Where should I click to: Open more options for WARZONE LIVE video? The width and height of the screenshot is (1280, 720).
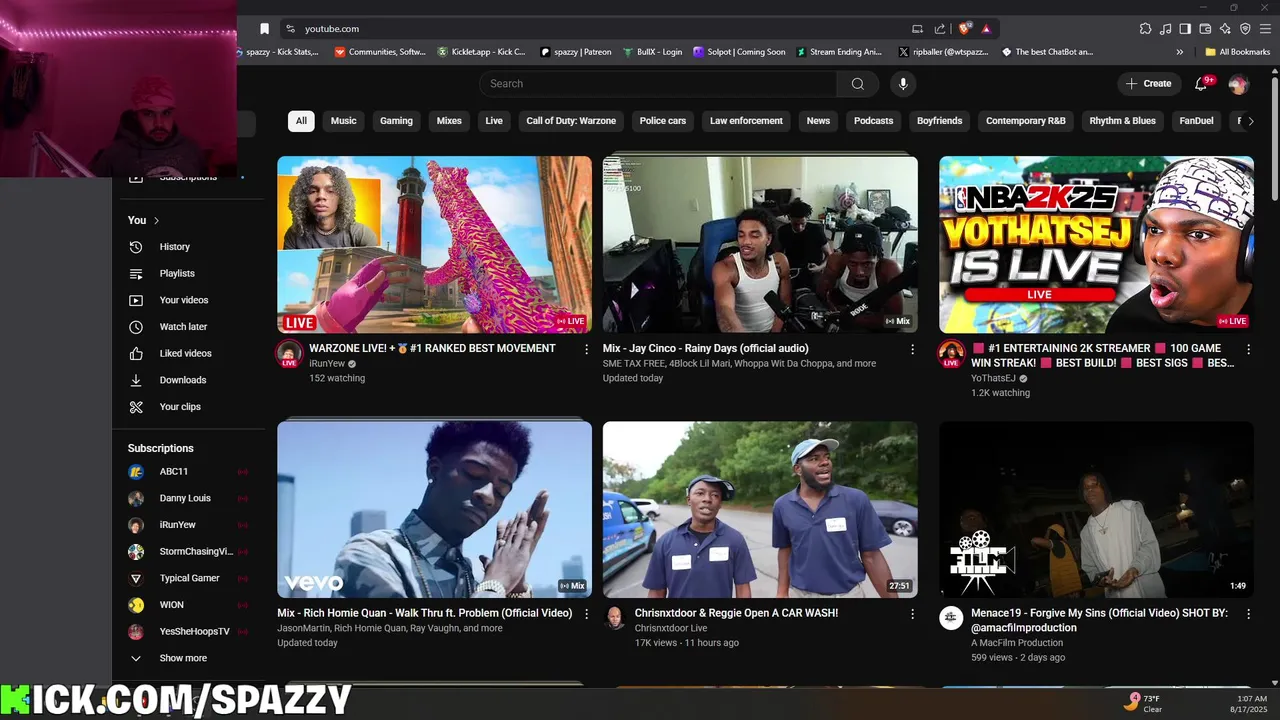pyautogui.click(x=586, y=349)
